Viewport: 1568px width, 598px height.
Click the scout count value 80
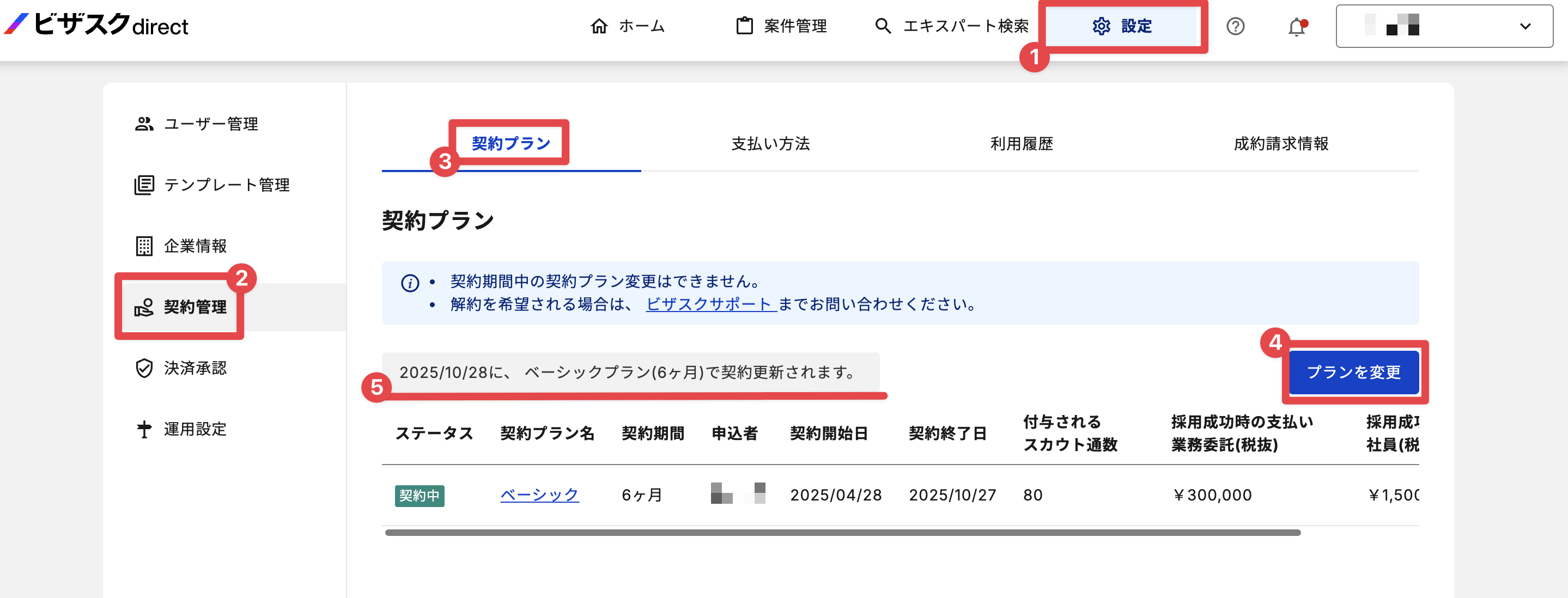click(1033, 495)
